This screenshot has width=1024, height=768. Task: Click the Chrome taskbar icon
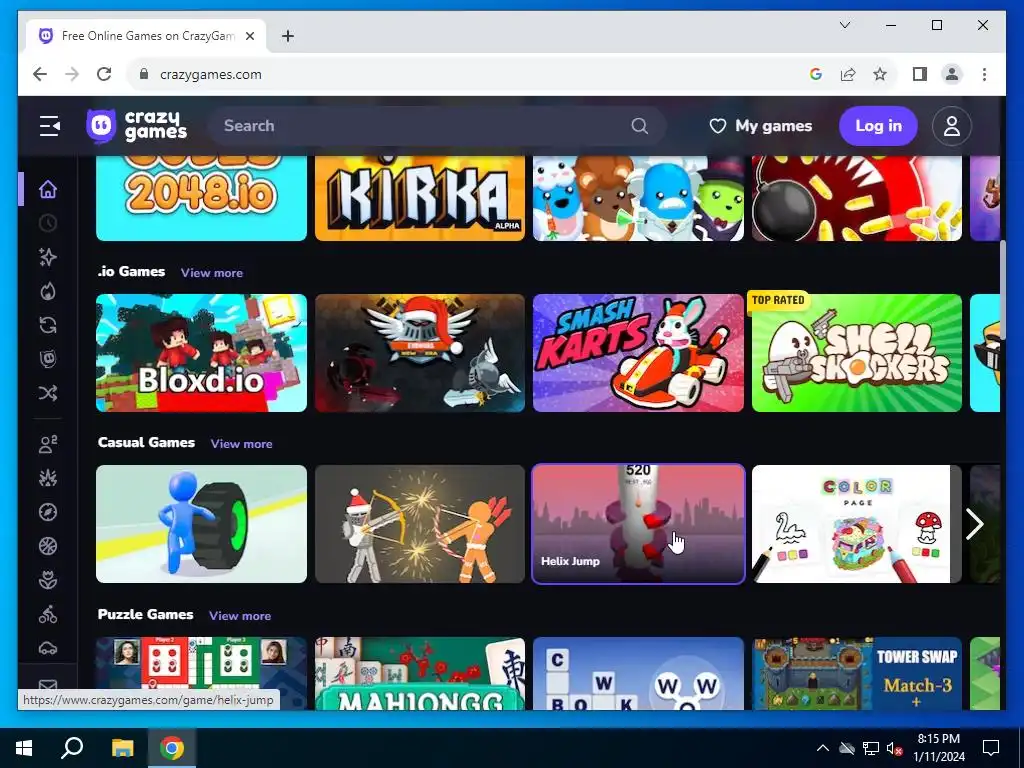pyautogui.click(x=172, y=748)
